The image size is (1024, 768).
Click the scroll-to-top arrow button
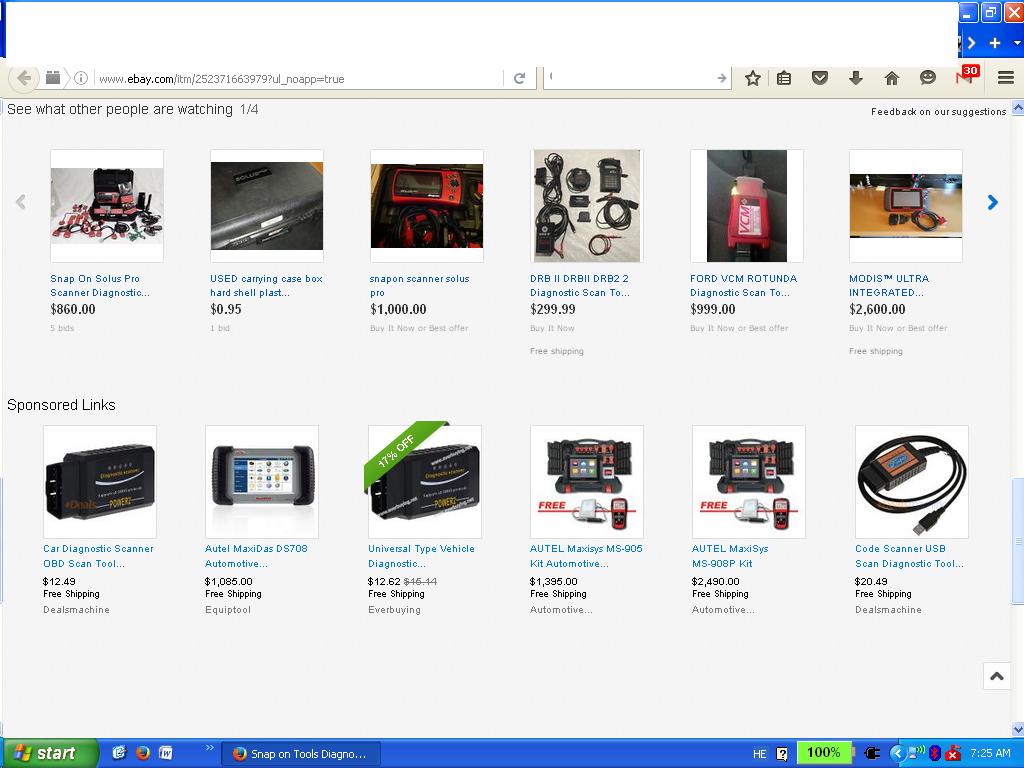996,677
